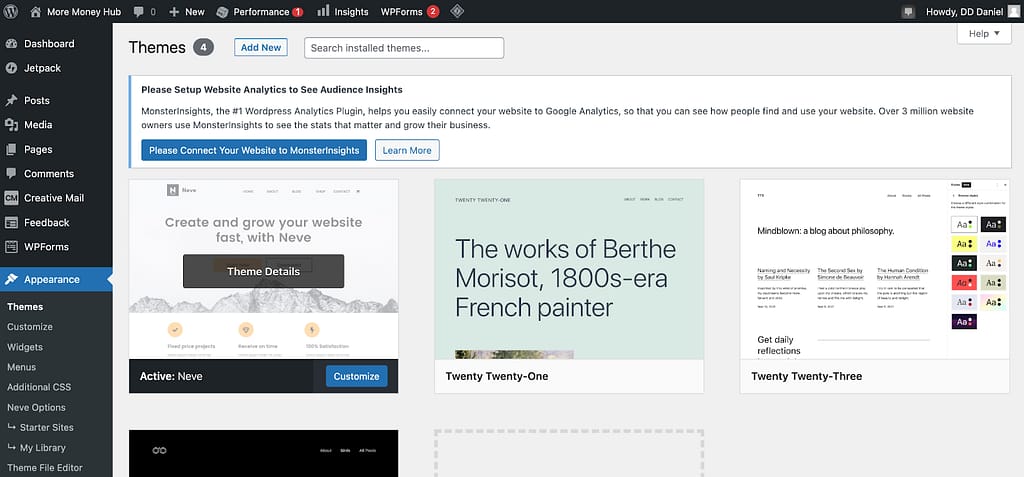
Task: Open Theme File Editor submenu item
Action: 44,467
